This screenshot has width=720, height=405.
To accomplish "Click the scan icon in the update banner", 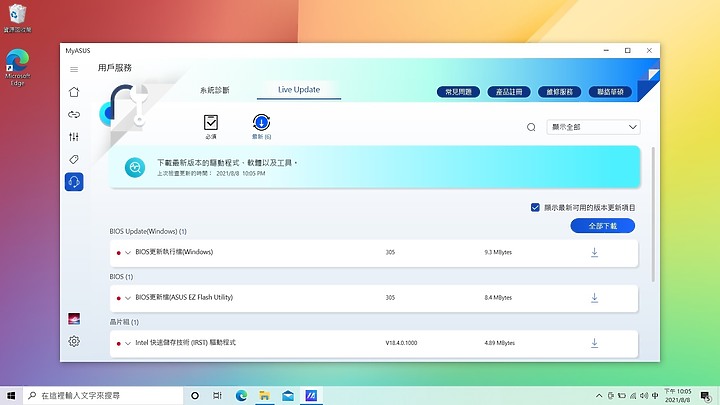I will [135, 168].
